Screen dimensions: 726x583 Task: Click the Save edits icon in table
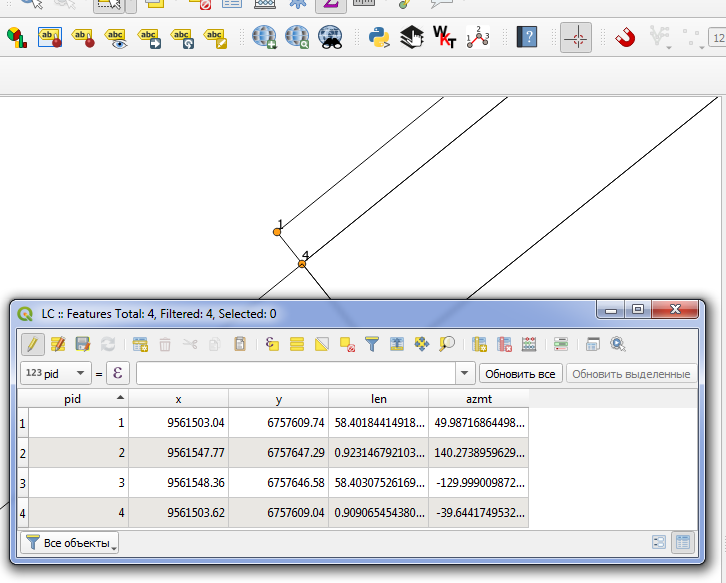pos(83,344)
